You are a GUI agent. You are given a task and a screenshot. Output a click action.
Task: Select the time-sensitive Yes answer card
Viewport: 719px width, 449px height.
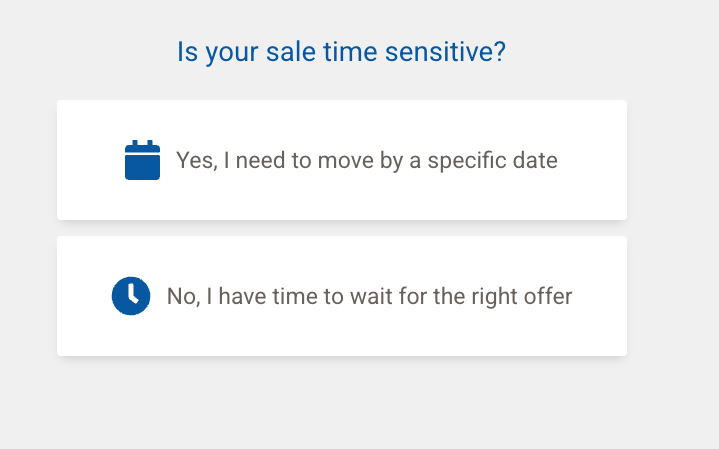click(342, 160)
